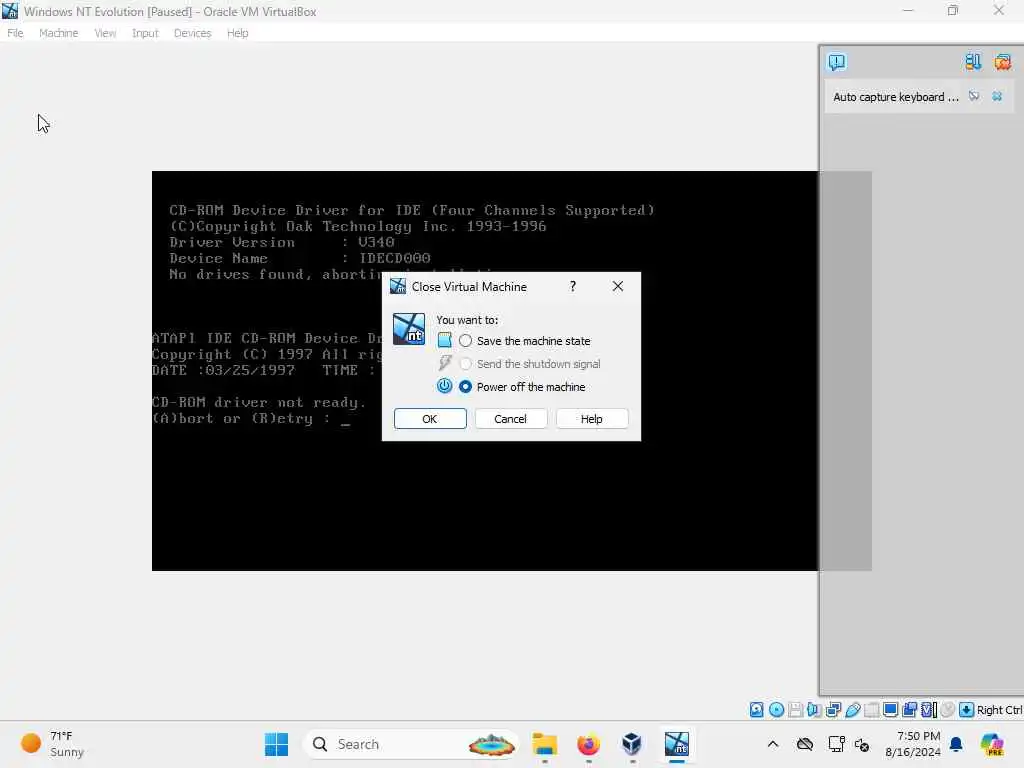Viewport: 1024px width, 768px height.
Task: Open the Help menu in menu bar
Action: (237, 33)
